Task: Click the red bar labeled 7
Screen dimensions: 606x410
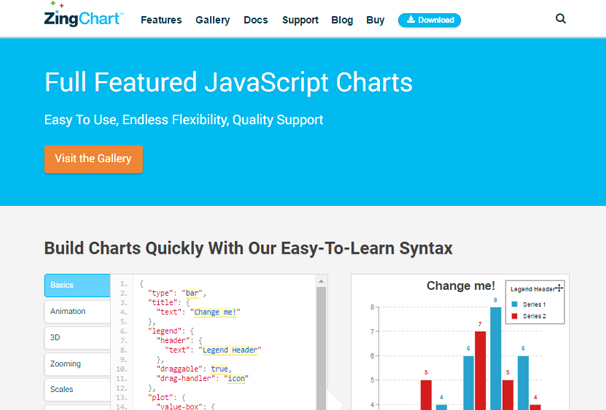Action: pos(480,370)
